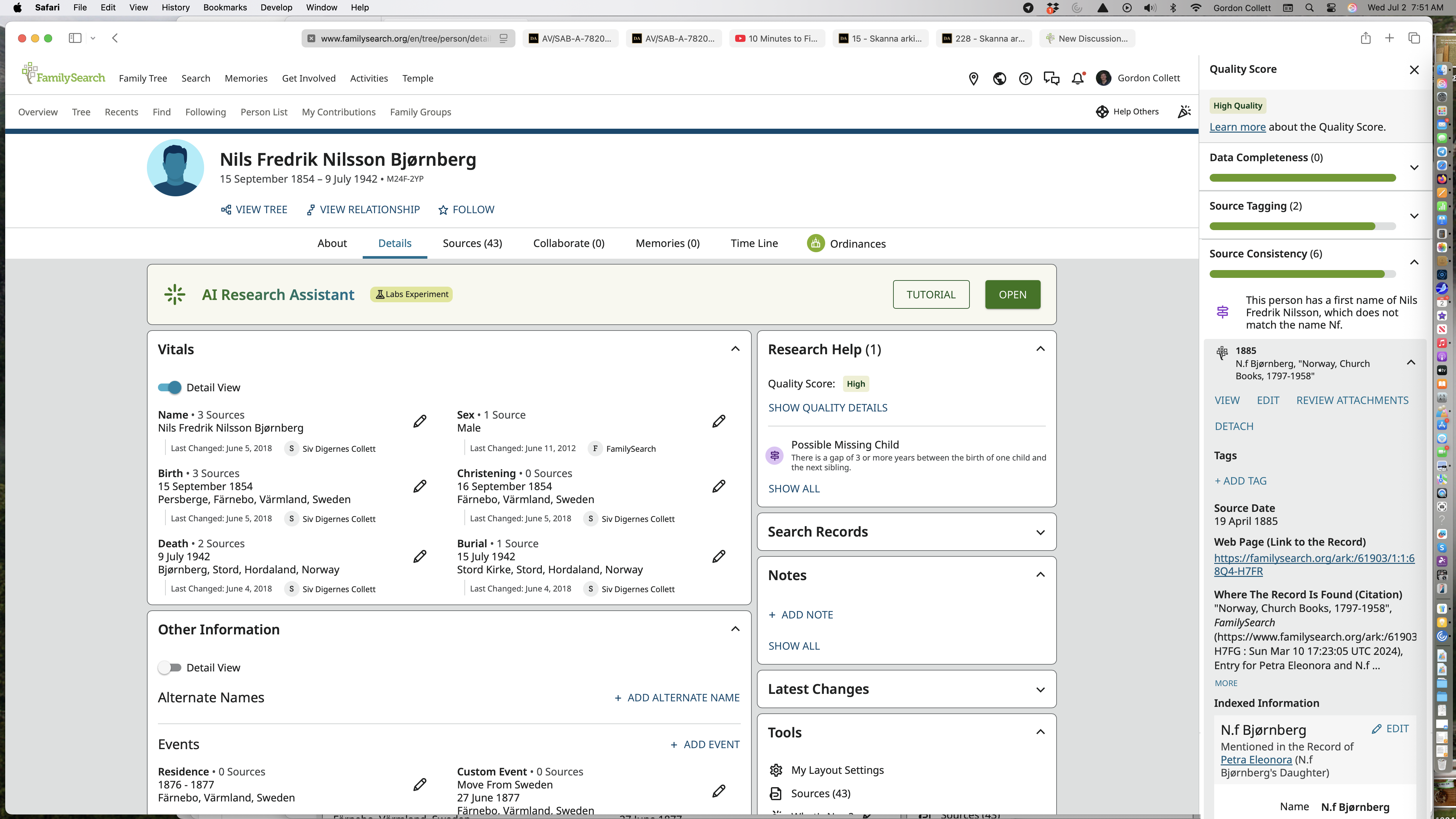Click the map location pin icon

tap(973, 79)
